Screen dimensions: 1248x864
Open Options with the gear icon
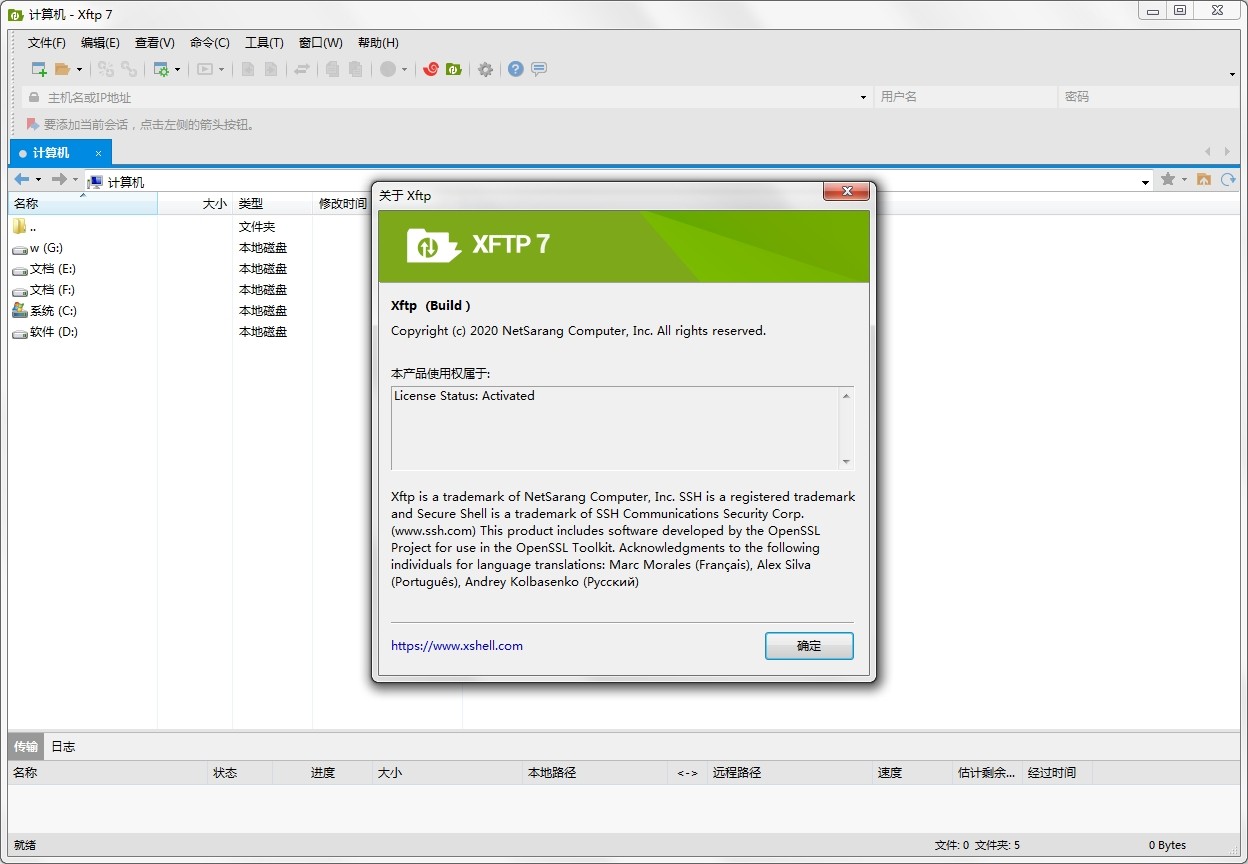485,69
